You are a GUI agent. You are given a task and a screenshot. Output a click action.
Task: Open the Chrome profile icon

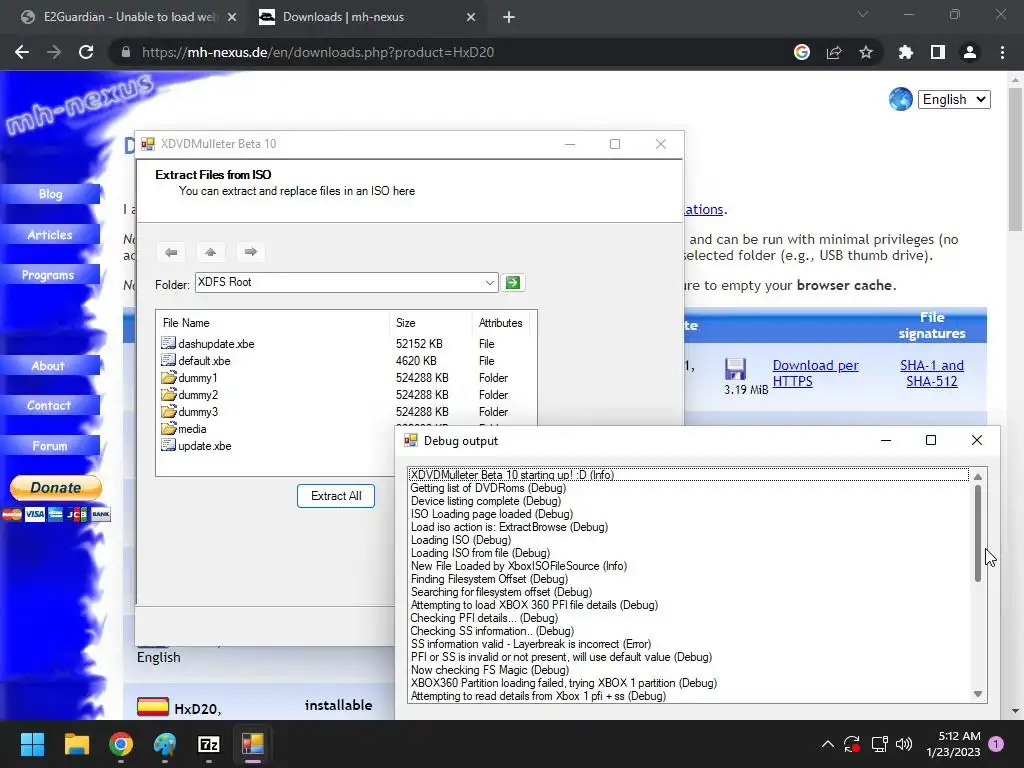(970, 52)
